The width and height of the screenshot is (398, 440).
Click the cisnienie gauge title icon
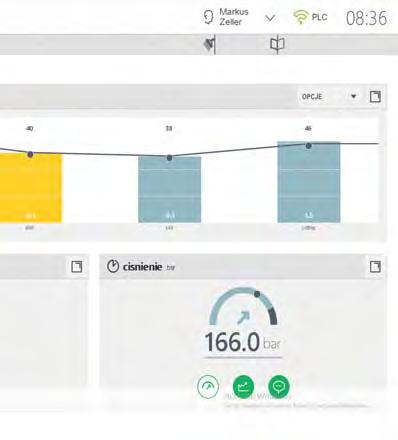pyautogui.click(x=113, y=266)
